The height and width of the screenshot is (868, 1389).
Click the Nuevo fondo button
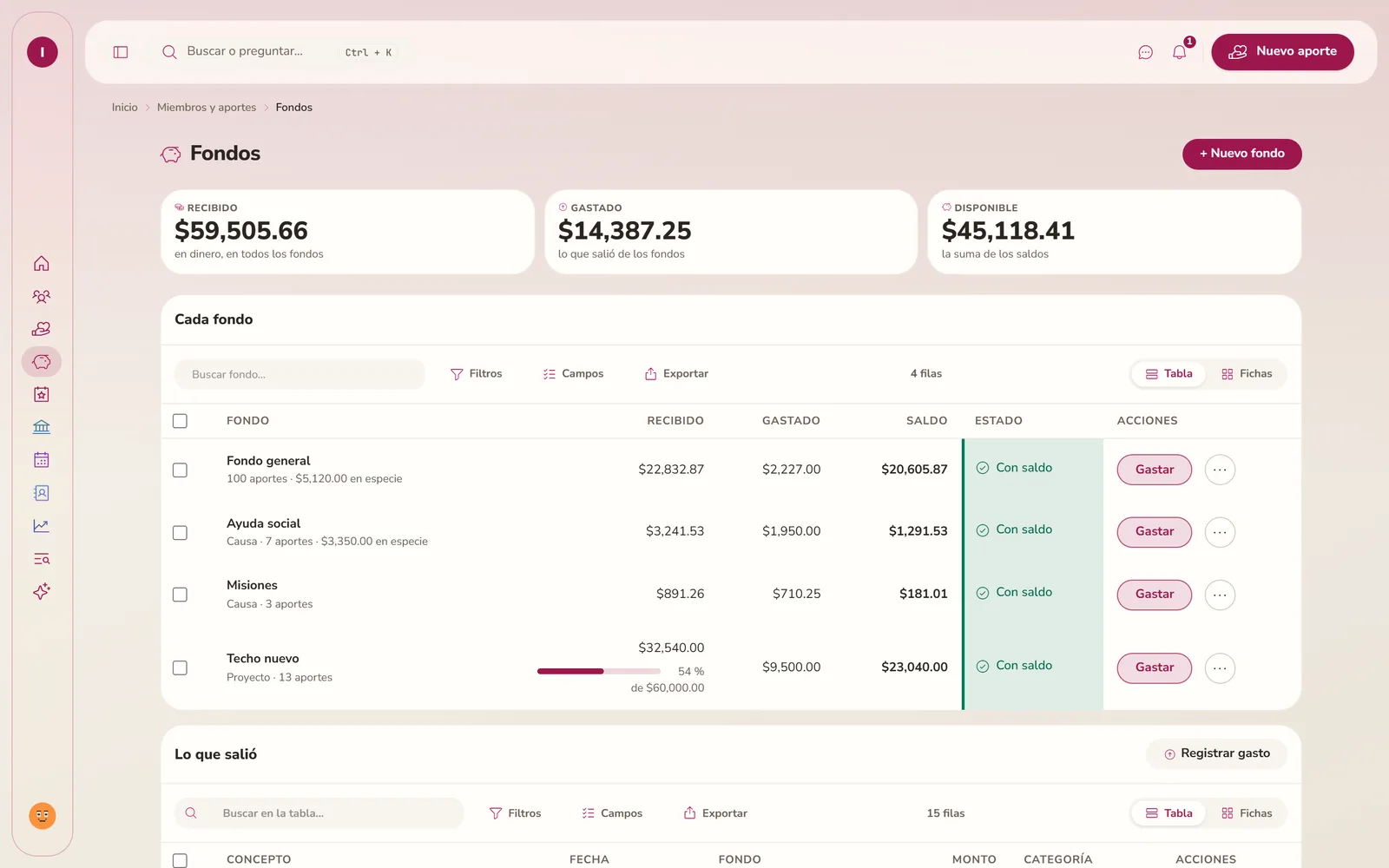point(1241,154)
